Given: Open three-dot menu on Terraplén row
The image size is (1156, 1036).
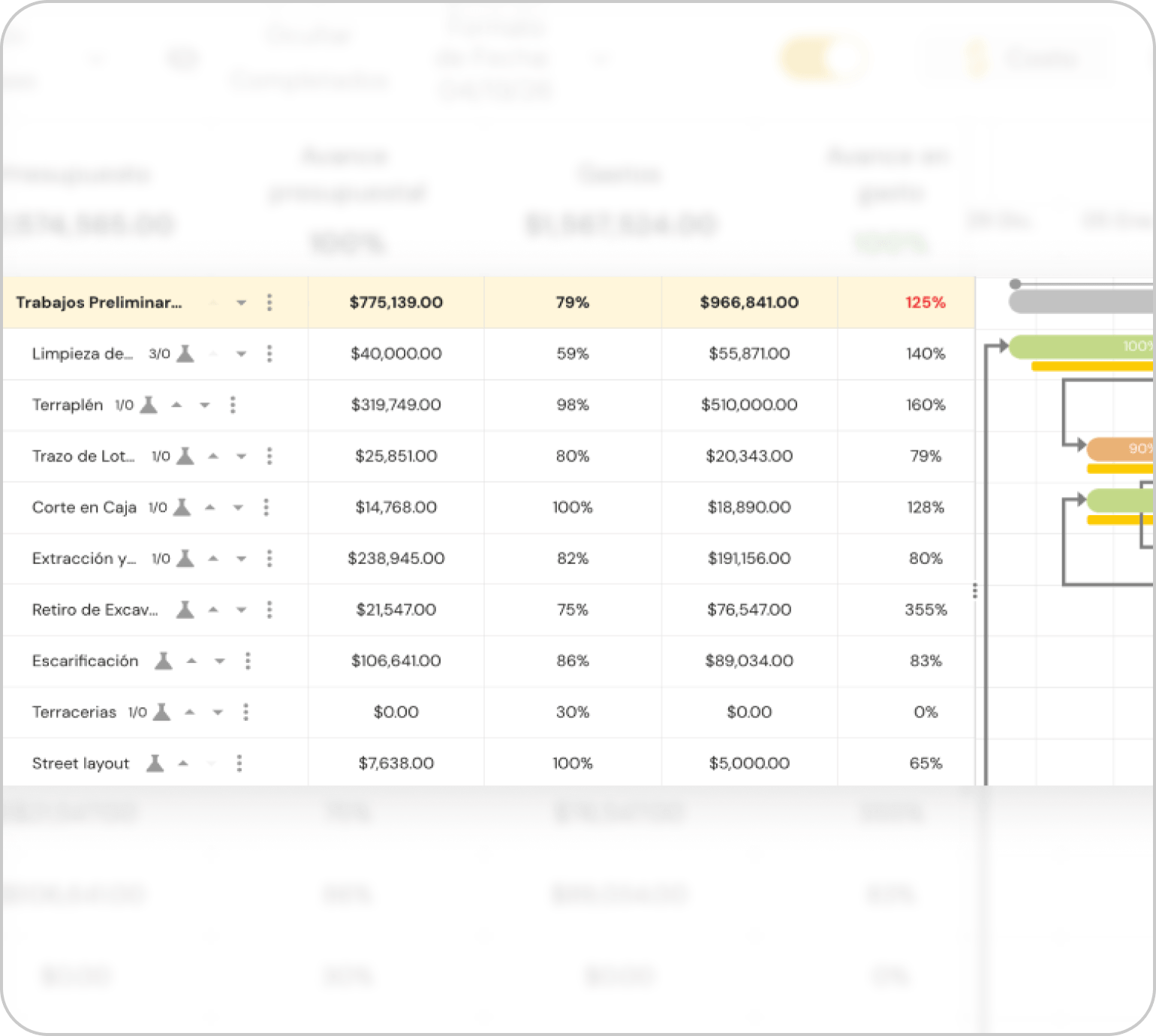Looking at the screenshot, I should pyautogui.click(x=233, y=405).
